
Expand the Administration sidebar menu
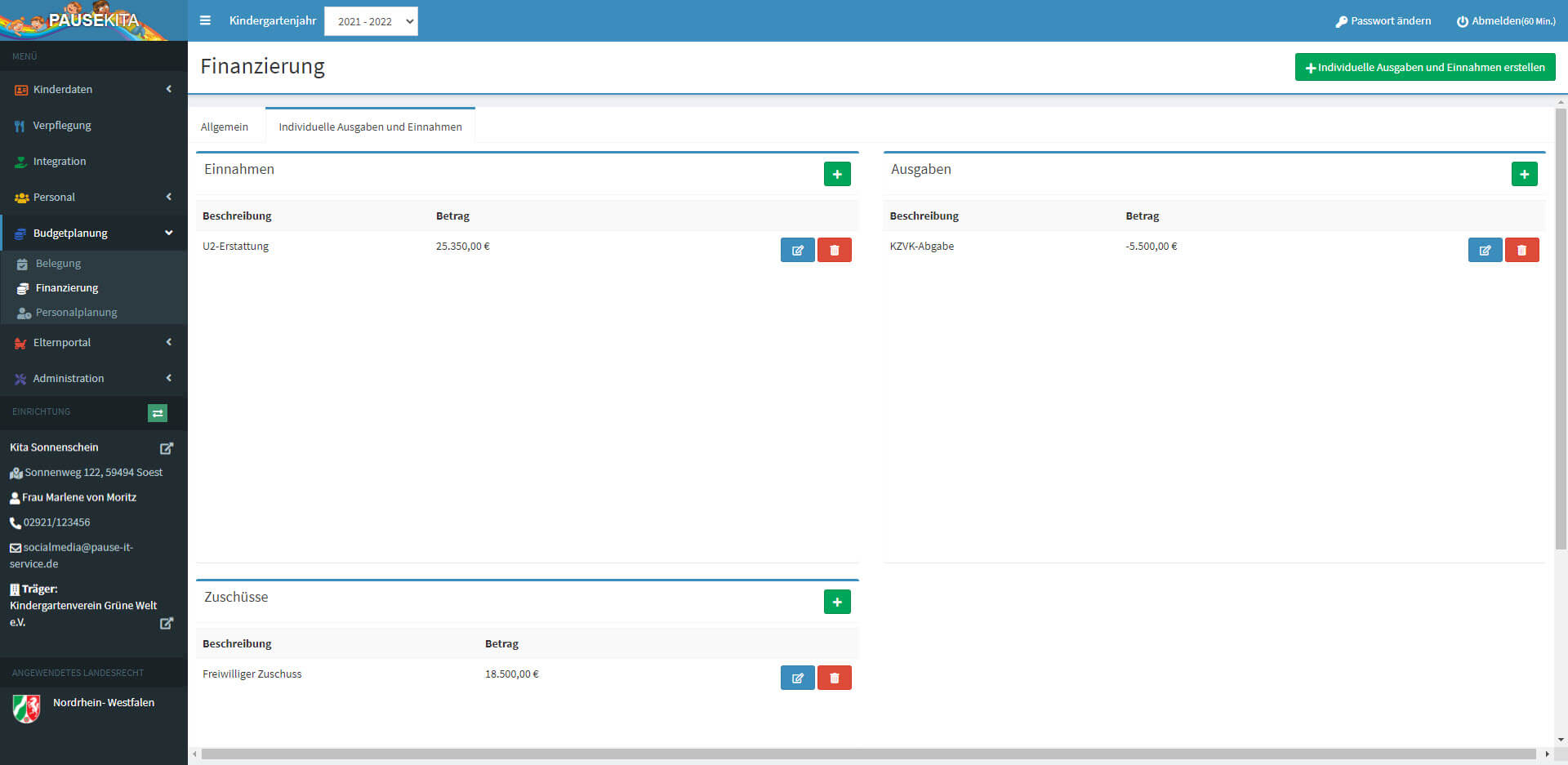point(93,378)
